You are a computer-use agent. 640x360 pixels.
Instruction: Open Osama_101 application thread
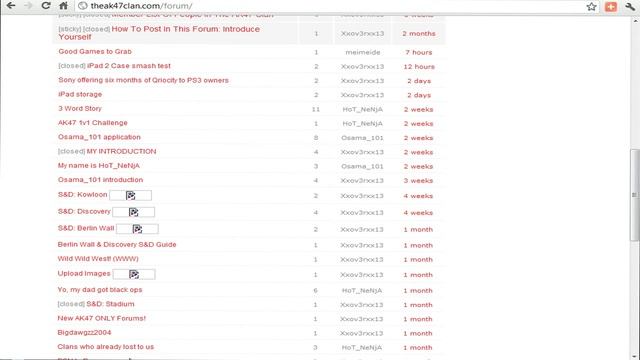coord(99,137)
